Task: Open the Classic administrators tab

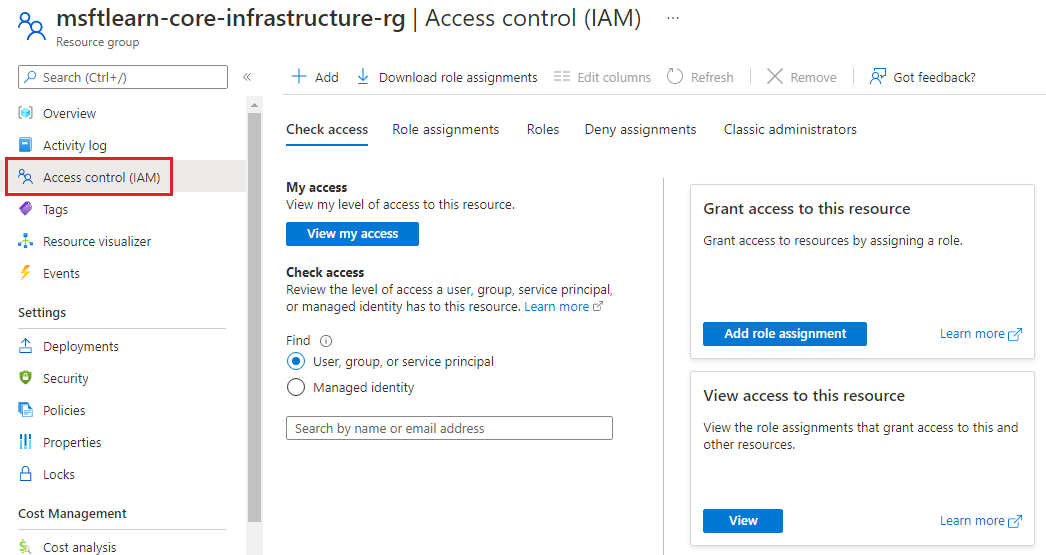Action: (x=790, y=129)
